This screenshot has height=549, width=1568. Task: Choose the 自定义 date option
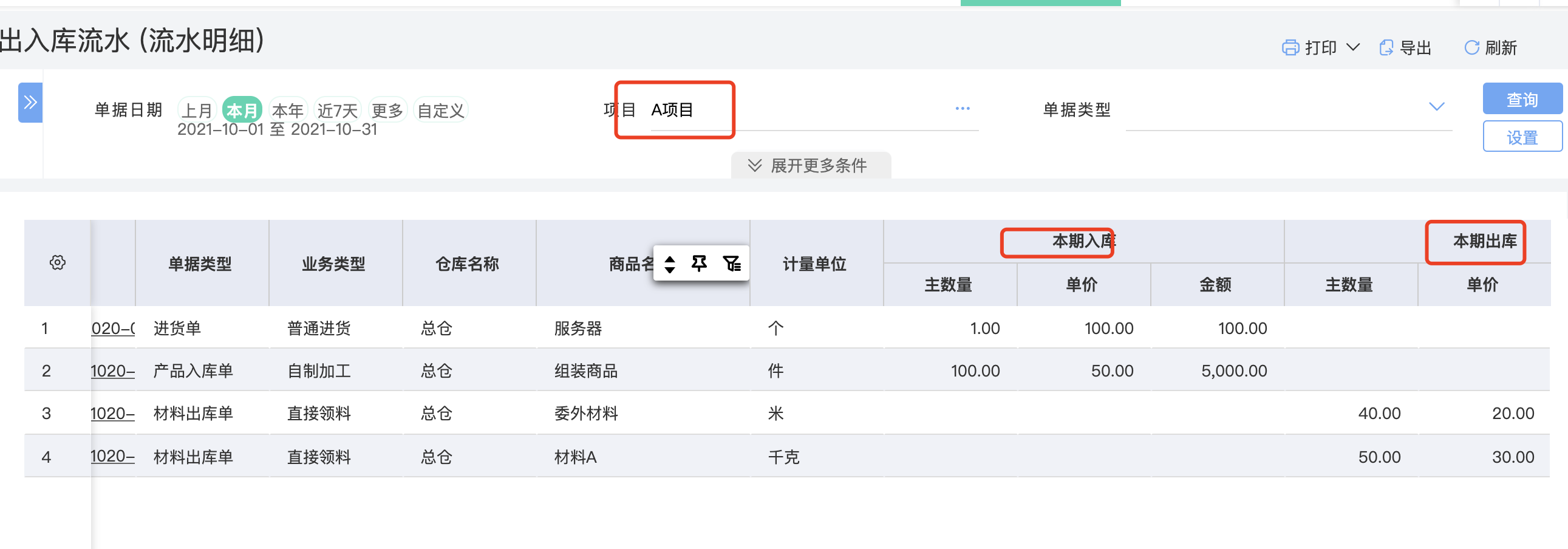[441, 110]
